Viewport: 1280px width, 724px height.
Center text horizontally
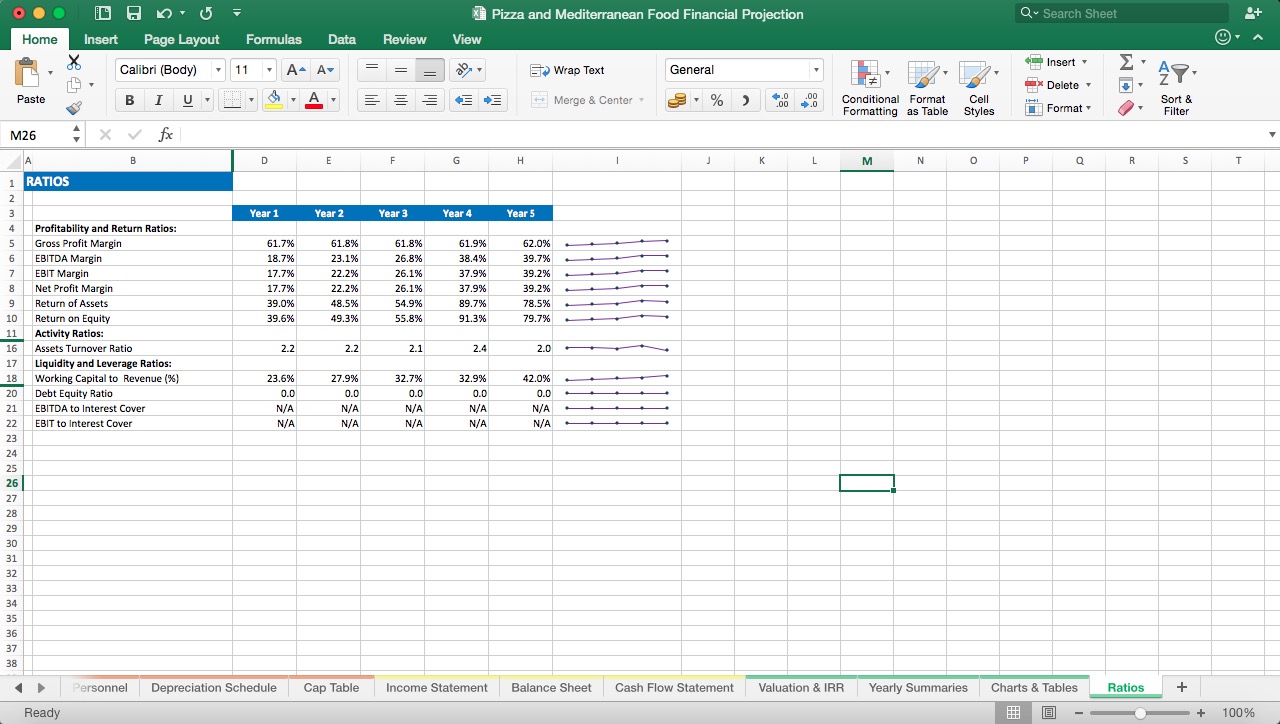click(x=401, y=100)
